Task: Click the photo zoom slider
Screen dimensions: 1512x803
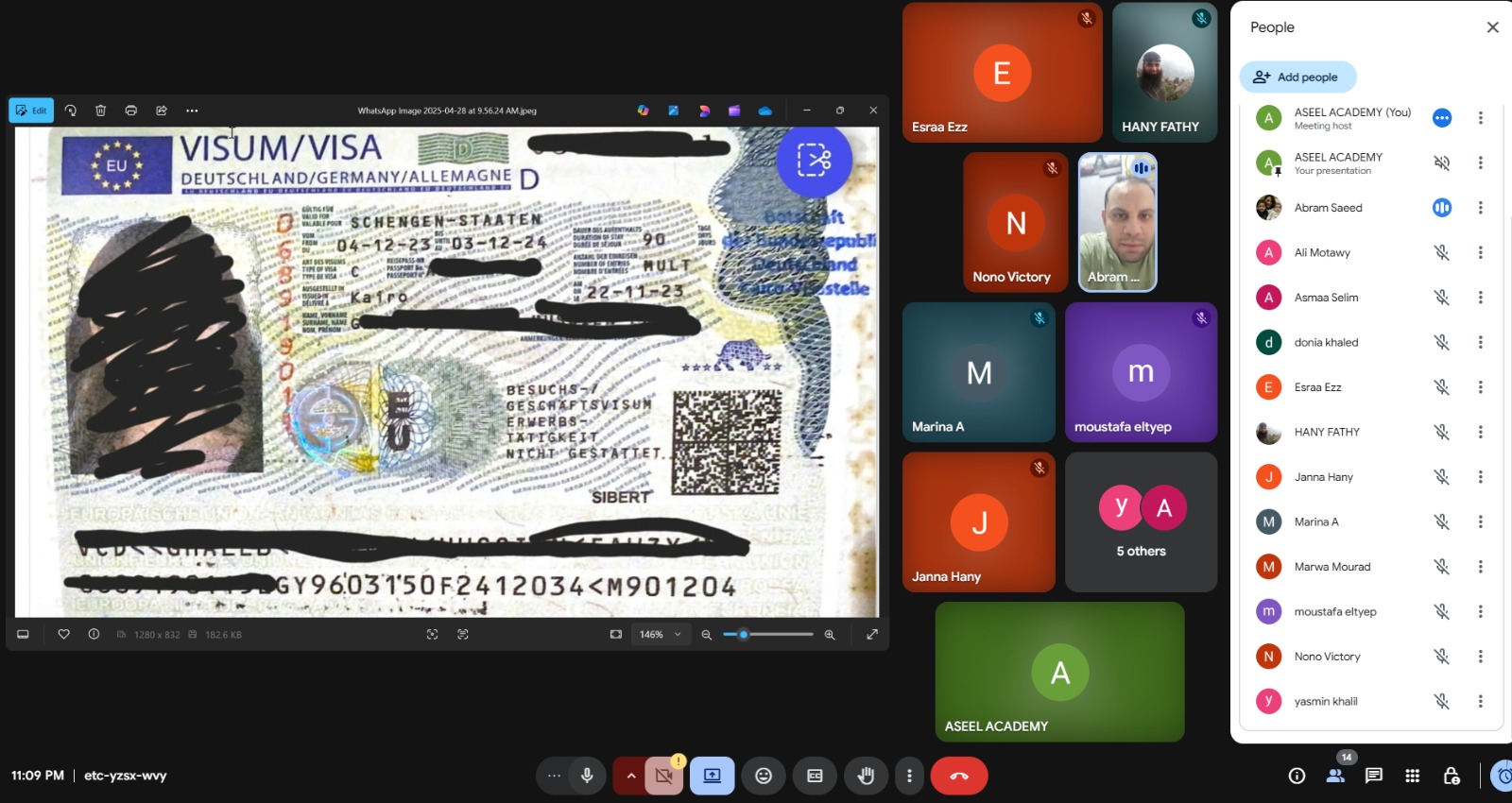Action: pyautogui.click(x=767, y=635)
